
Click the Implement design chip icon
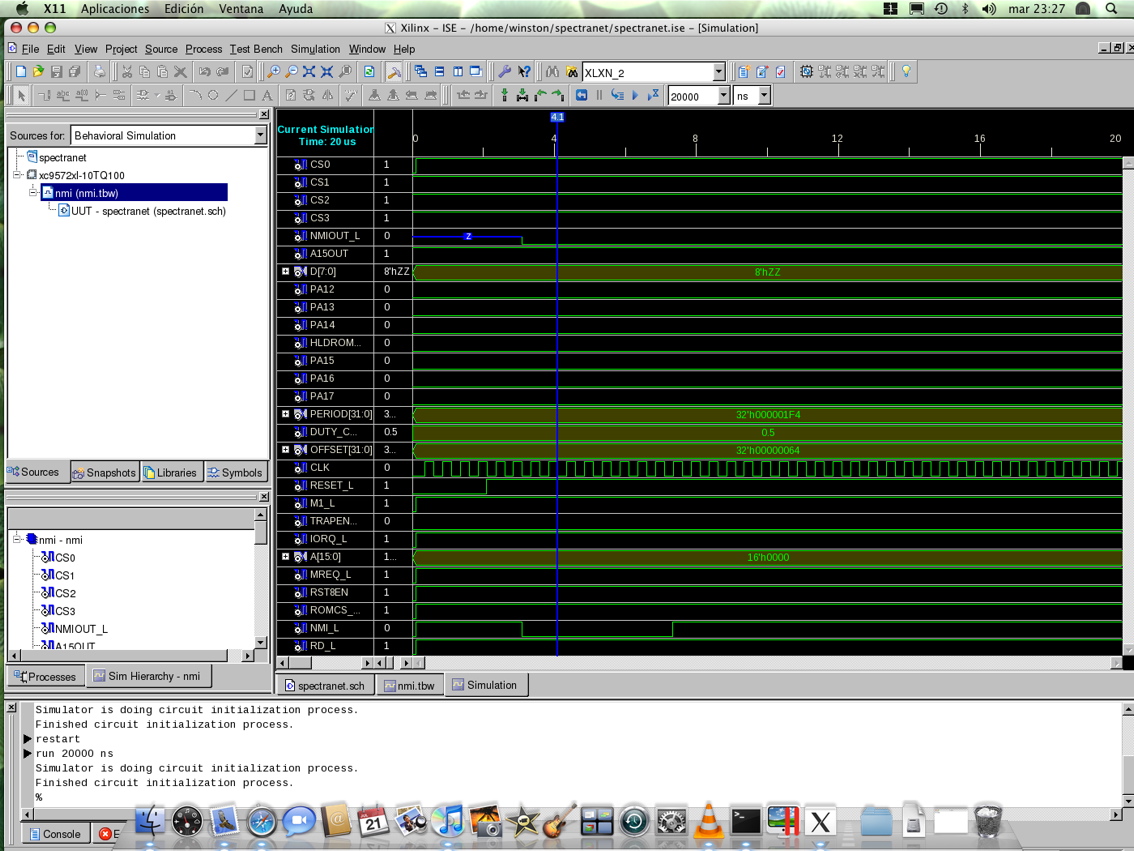point(806,72)
